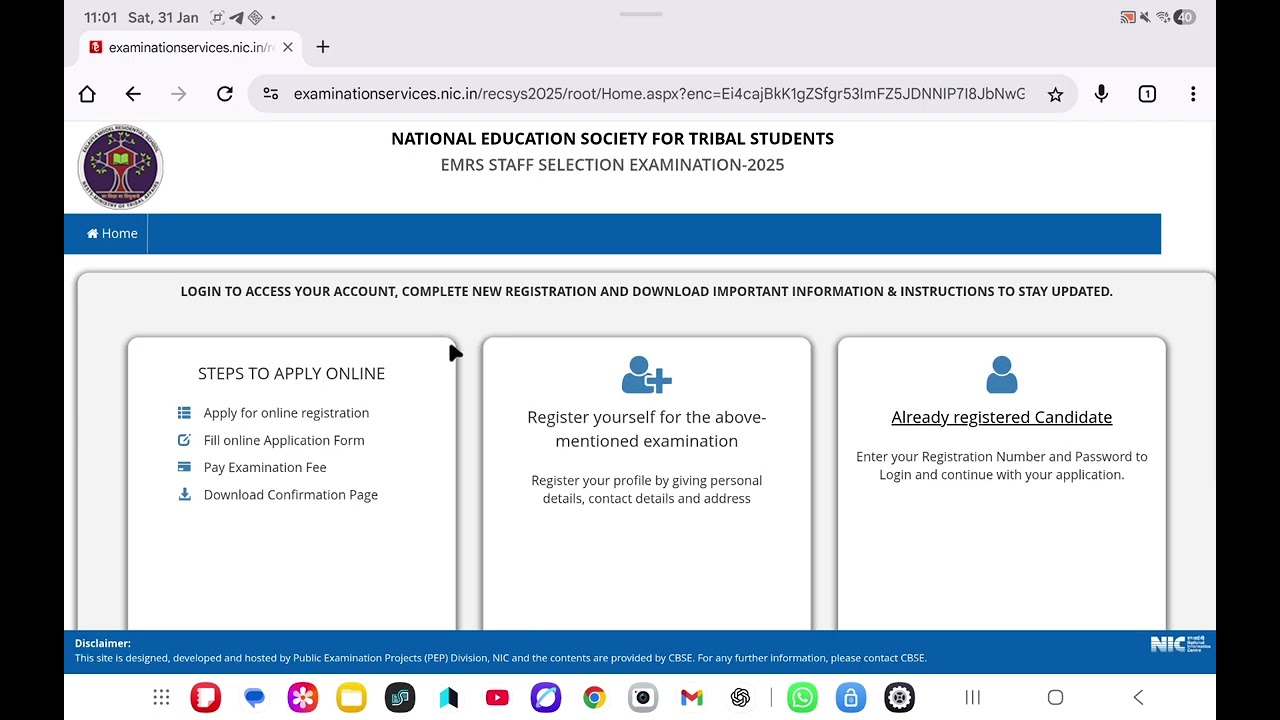Reload the current page
This screenshot has width=1280, height=720.
[225, 94]
